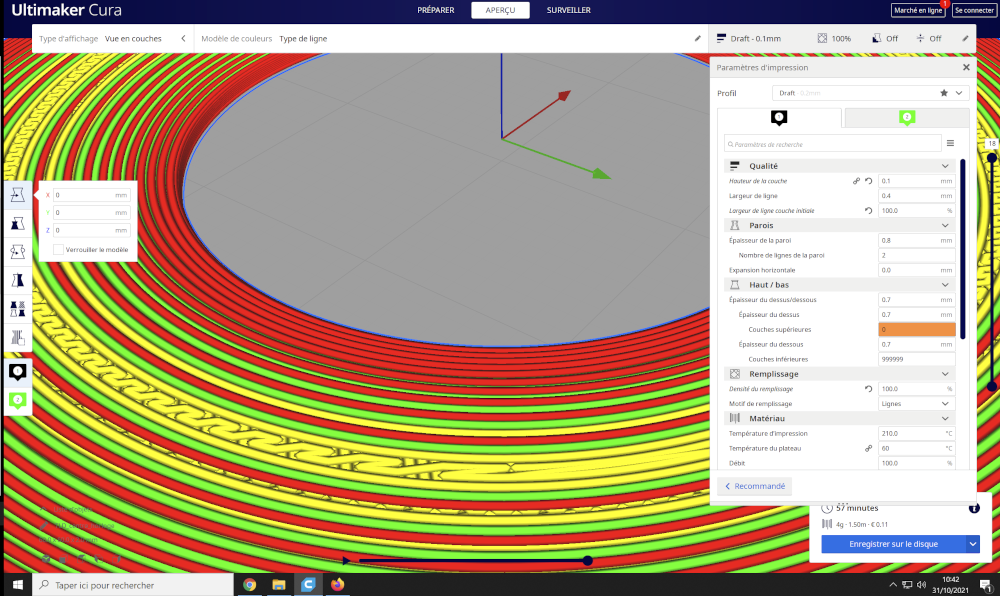Open Type d'affichage Vue en couches selector

112,38
